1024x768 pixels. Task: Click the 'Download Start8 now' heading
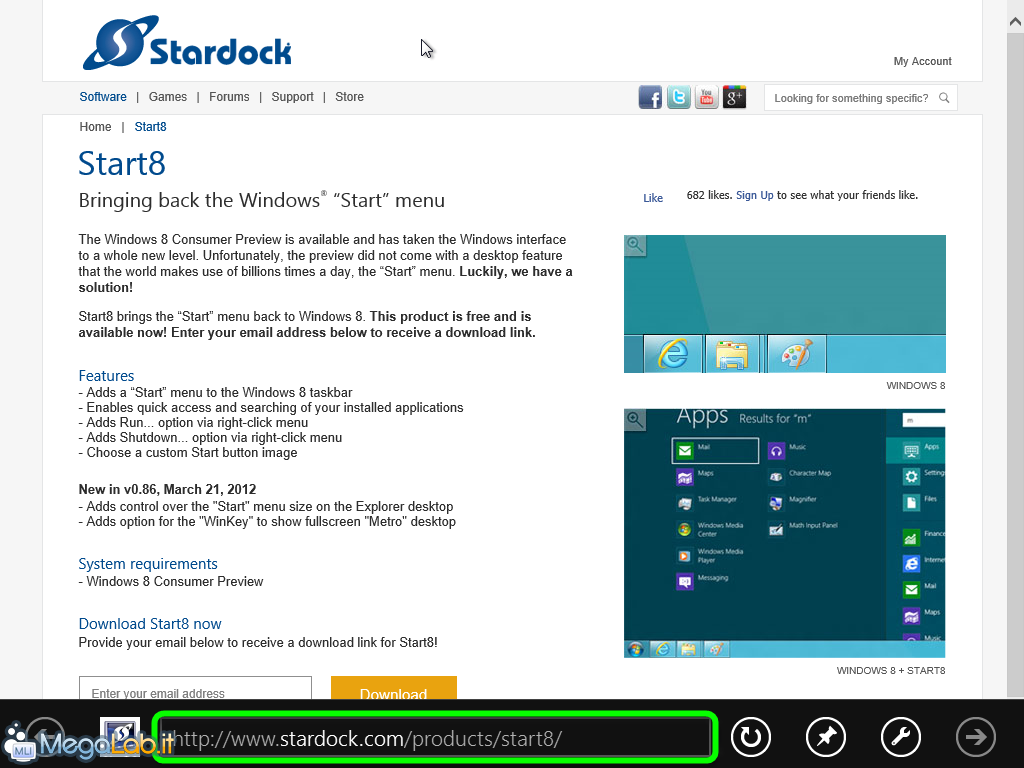pos(150,624)
